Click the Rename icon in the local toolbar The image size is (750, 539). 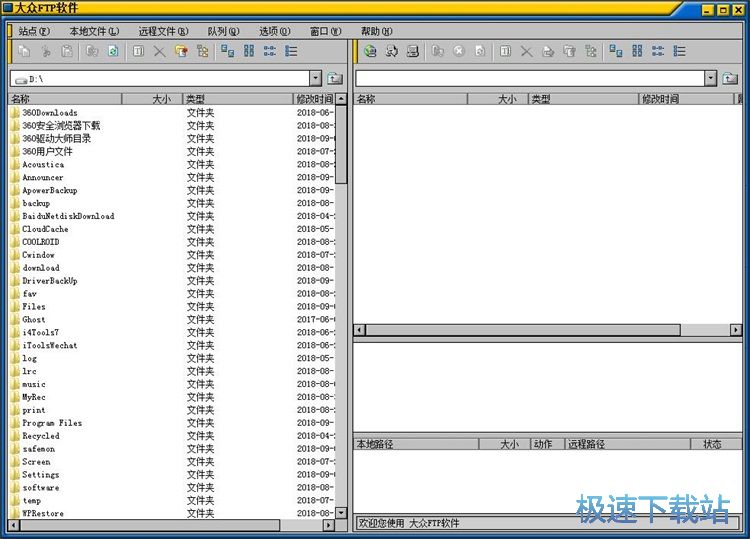point(138,51)
